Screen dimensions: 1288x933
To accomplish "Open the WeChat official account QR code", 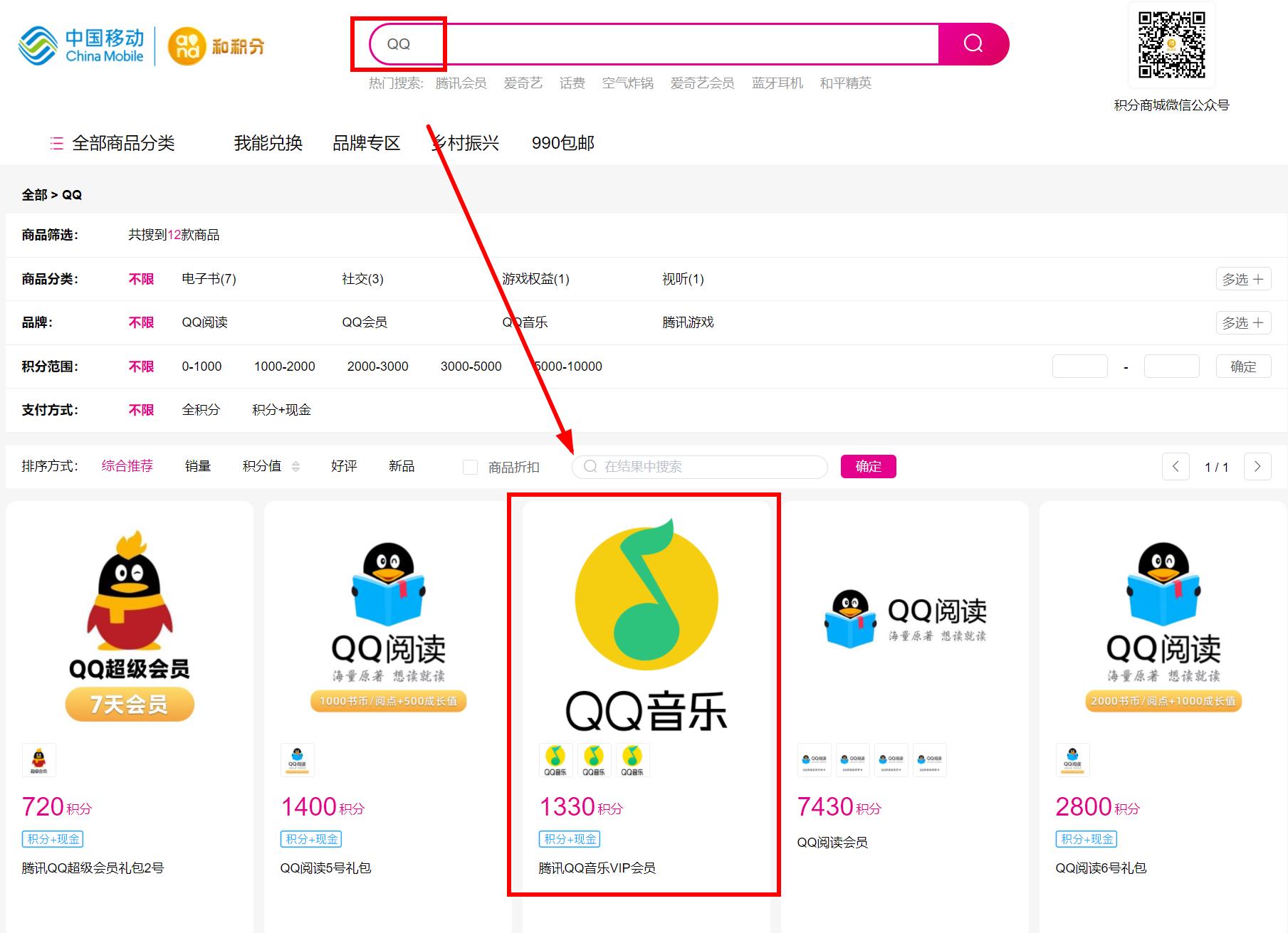I will (1171, 44).
